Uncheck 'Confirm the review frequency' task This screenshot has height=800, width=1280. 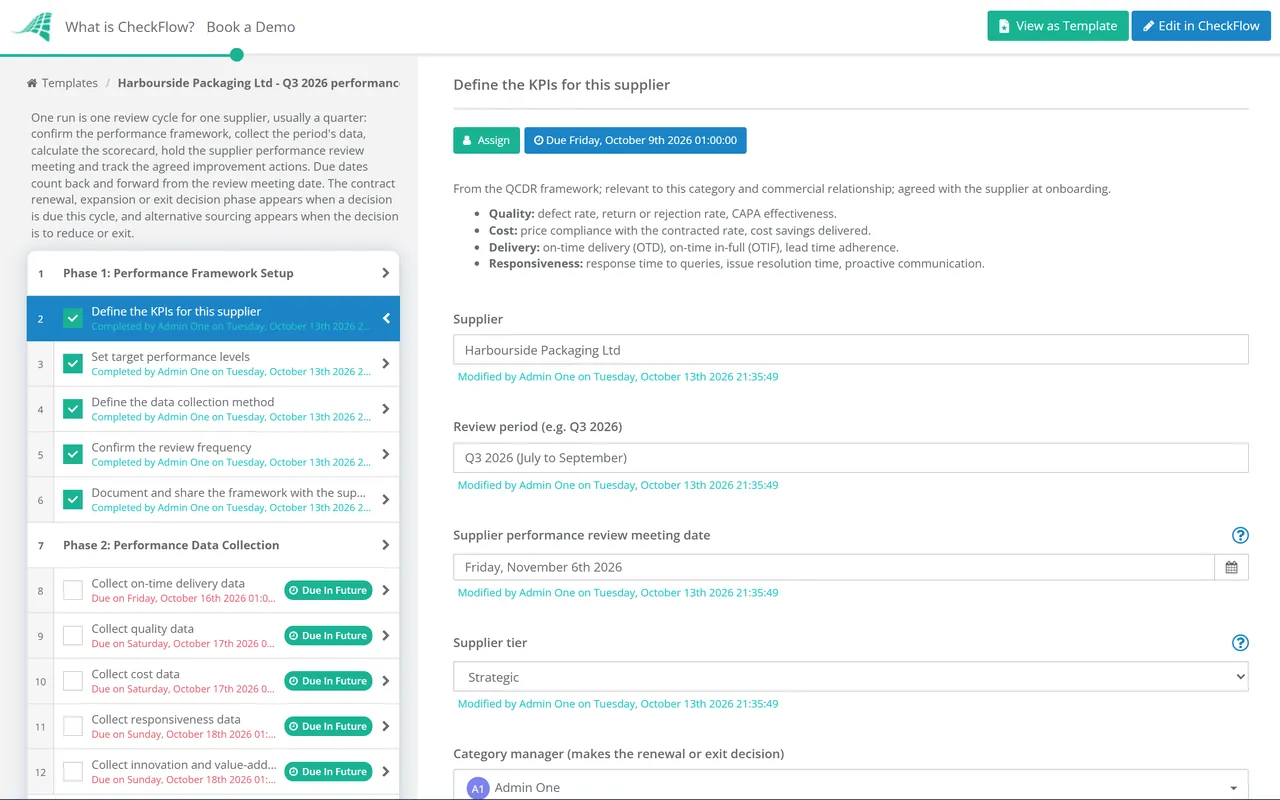pyautogui.click(x=73, y=454)
